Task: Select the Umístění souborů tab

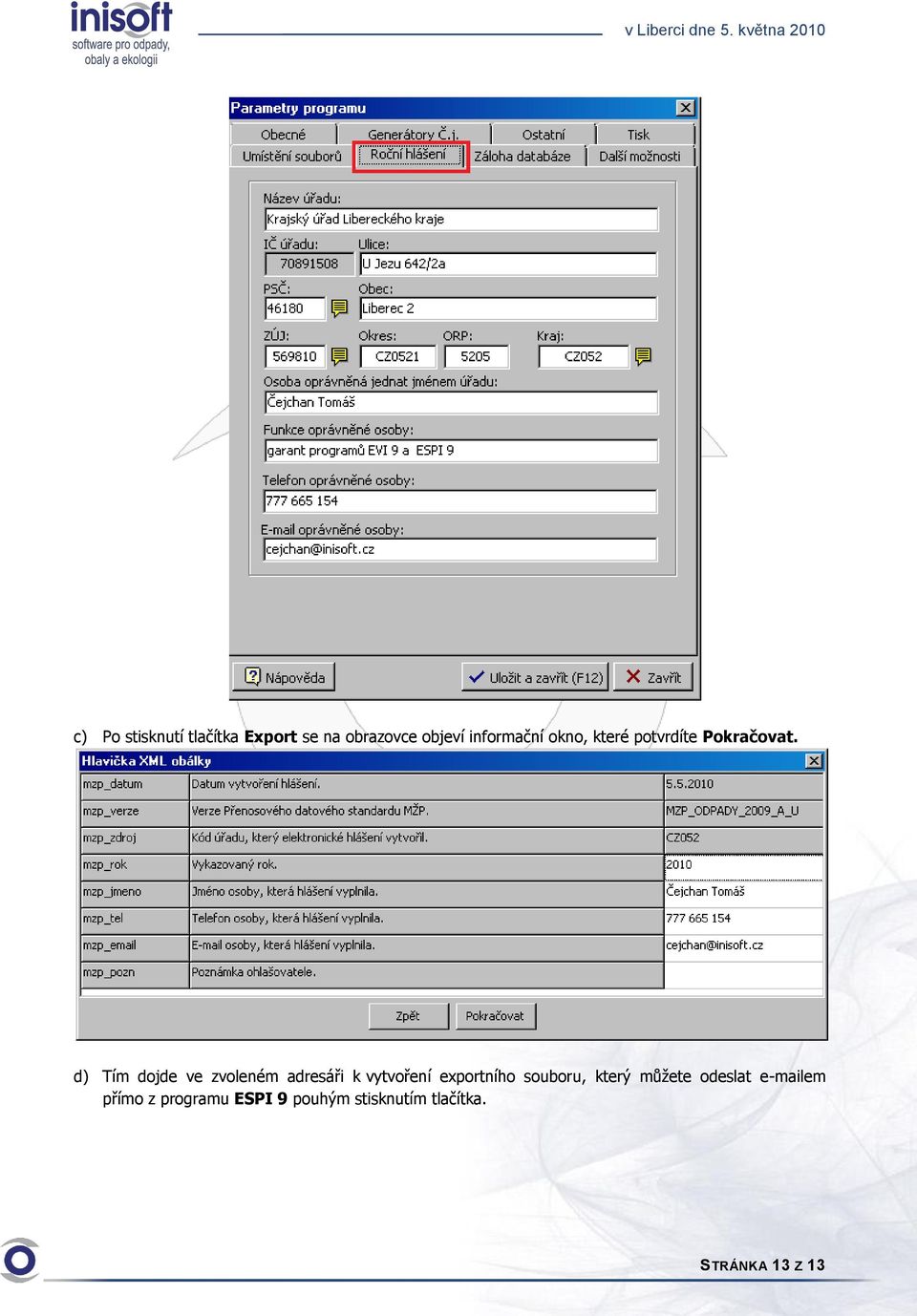Action: click(x=292, y=157)
